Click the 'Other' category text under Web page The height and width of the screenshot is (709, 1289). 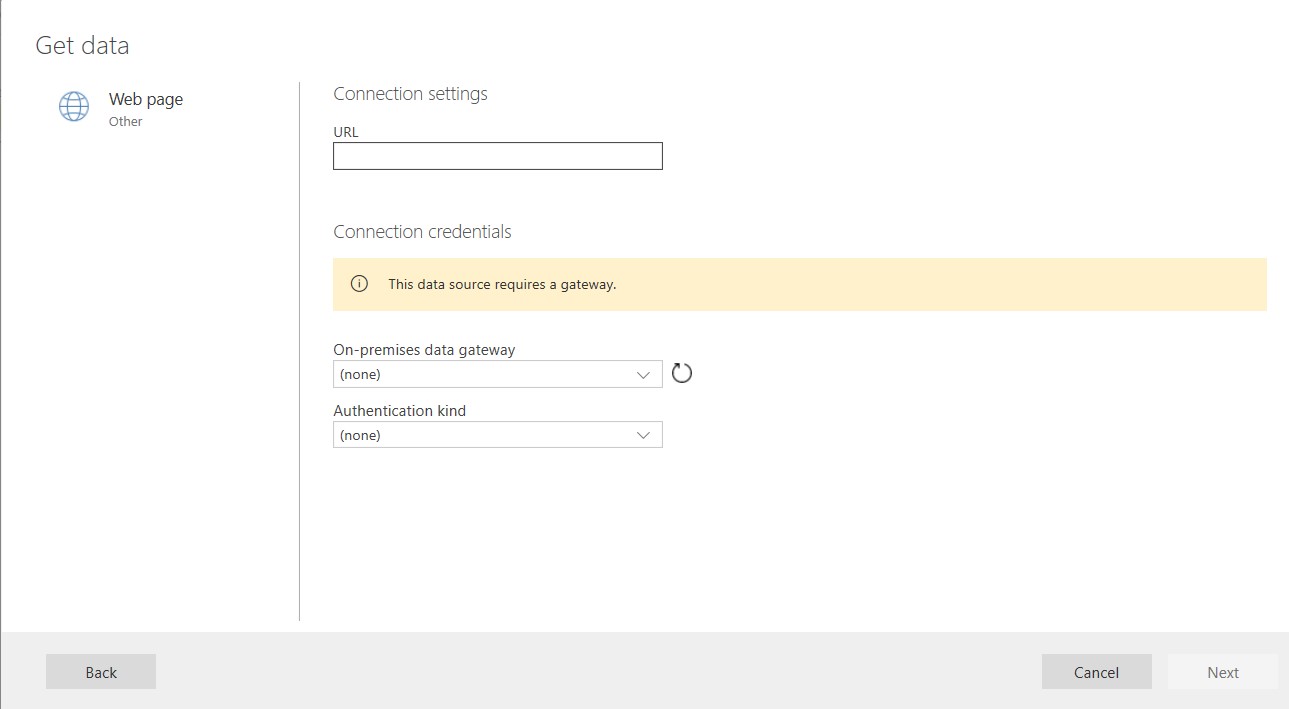[126, 122]
